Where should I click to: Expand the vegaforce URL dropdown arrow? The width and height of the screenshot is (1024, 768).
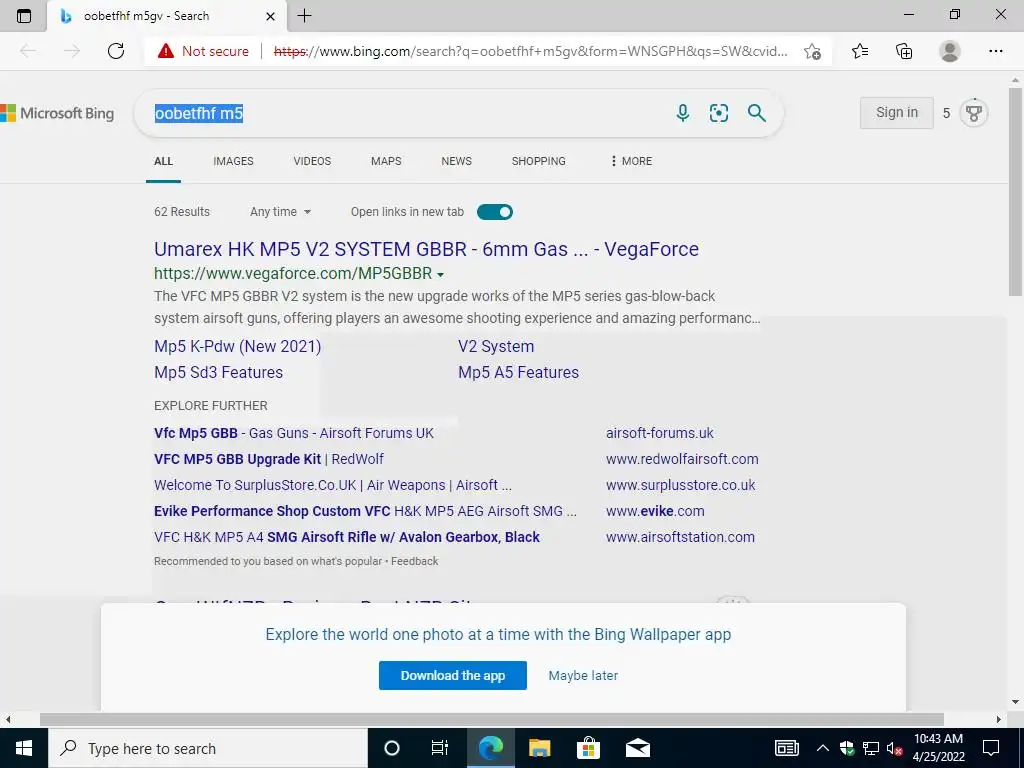(440, 274)
